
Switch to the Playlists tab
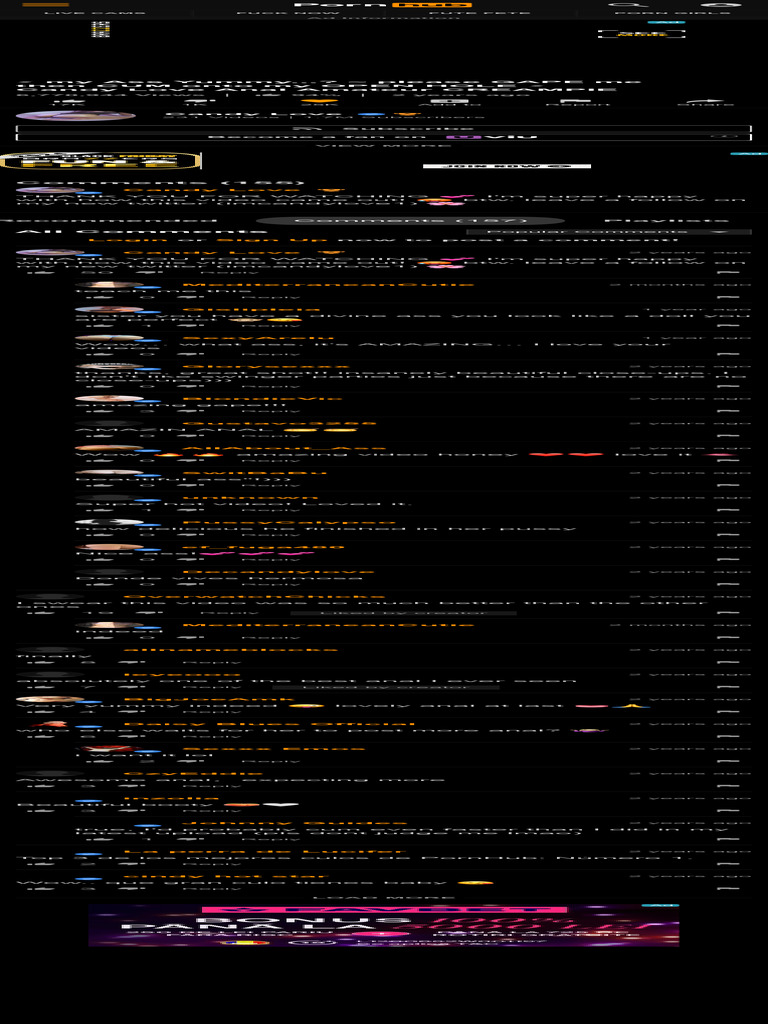[x=665, y=221]
